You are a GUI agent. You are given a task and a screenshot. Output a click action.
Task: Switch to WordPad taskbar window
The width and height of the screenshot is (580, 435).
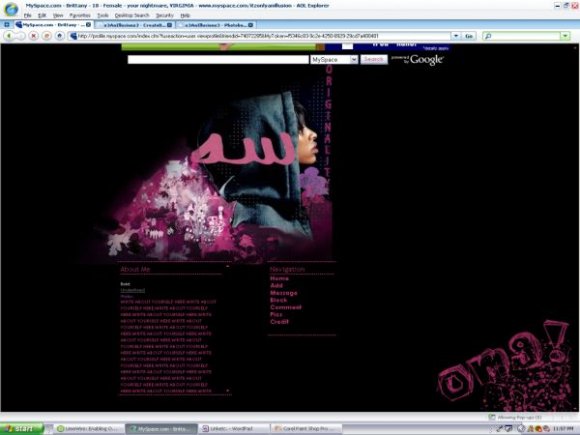[x=232, y=429]
